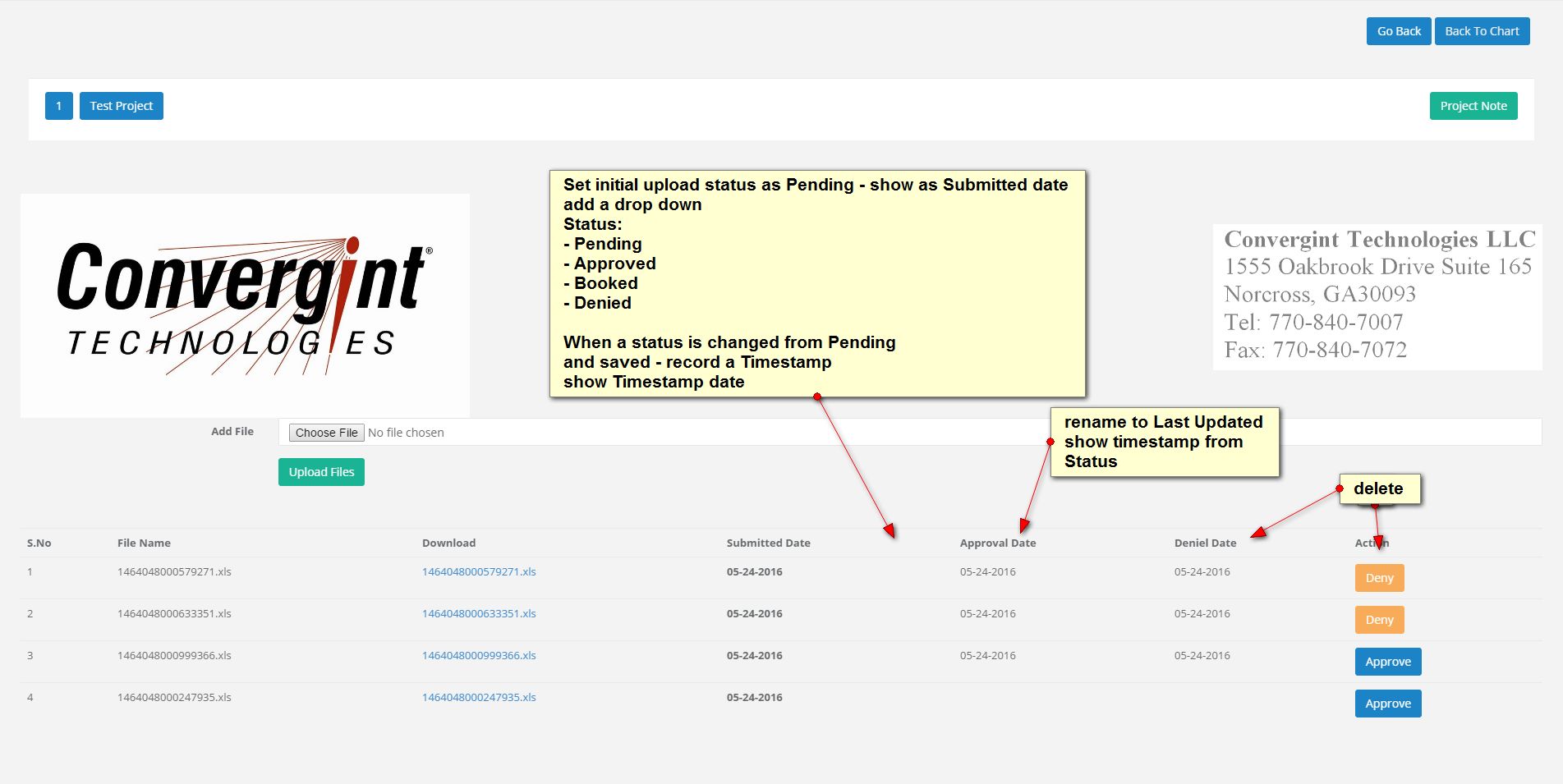
Task: Click the Approval Date column header
Action: point(998,543)
